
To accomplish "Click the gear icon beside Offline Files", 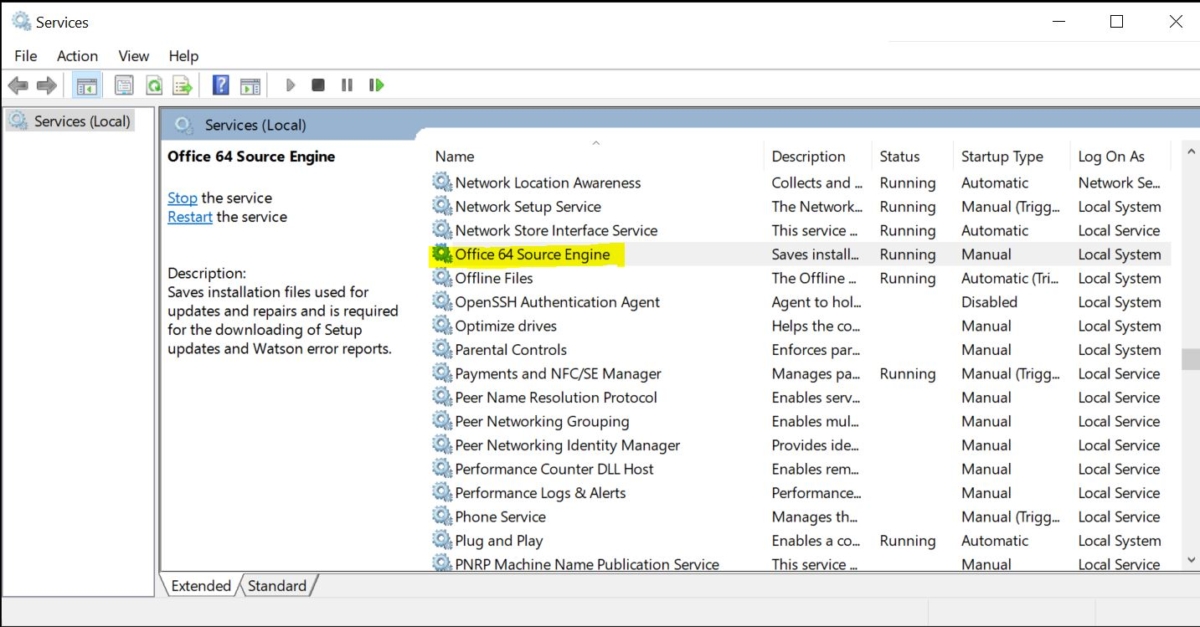I will coord(442,278).
